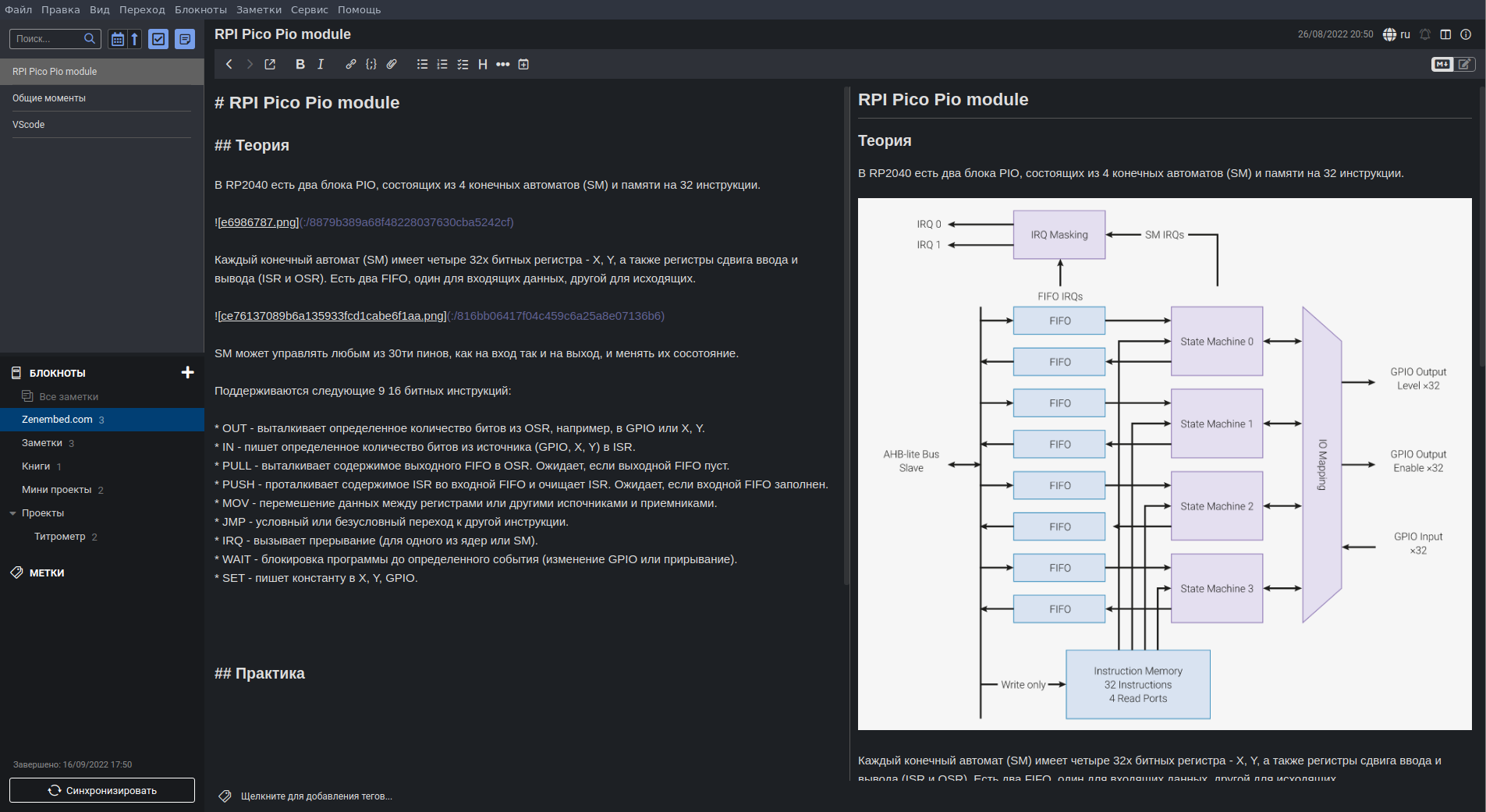Go back in note history
Image resolution: width=1486 pixels, height=812 pixels.
click(x=229, y=65)
